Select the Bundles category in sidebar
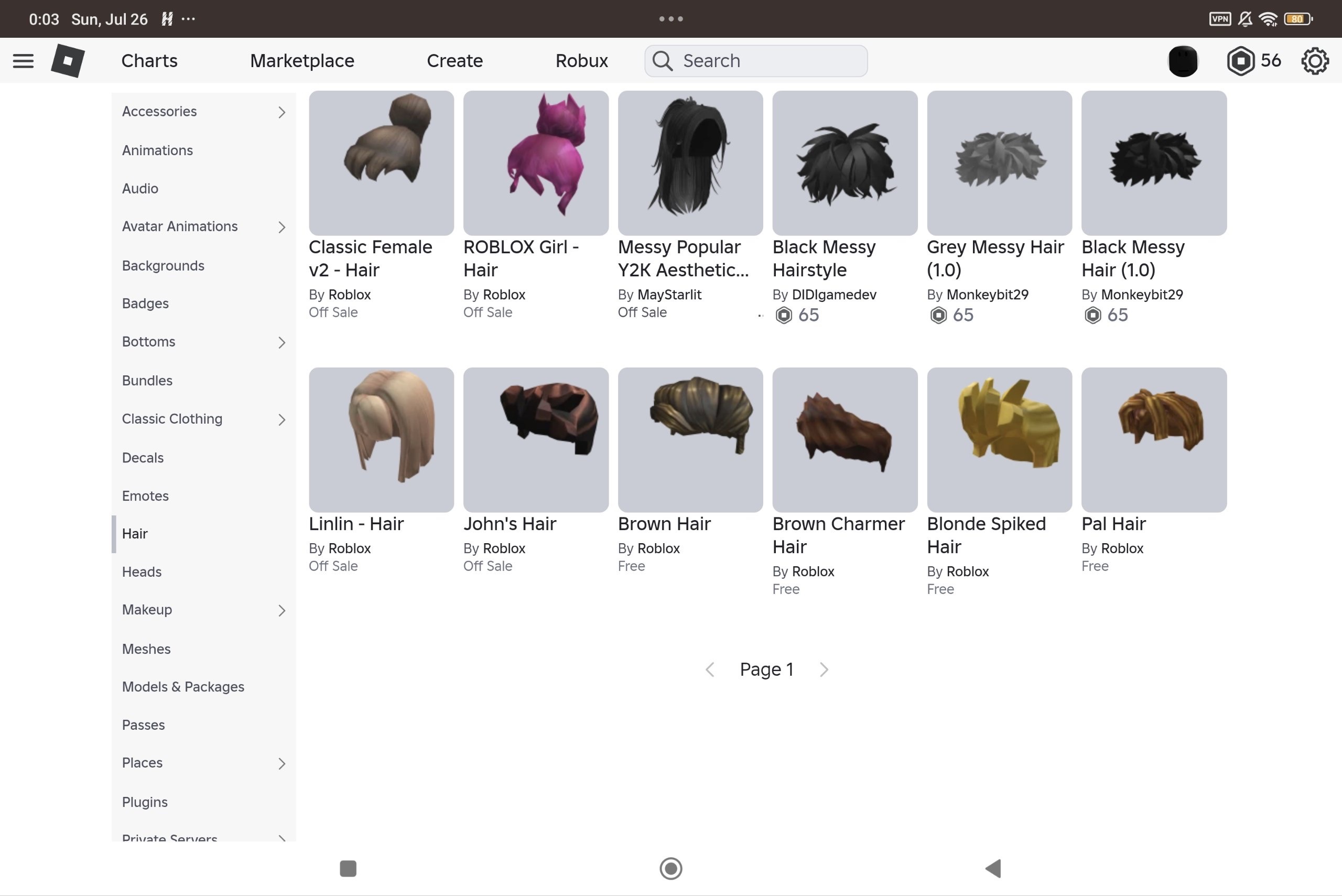Image resolution: width=1342 pixels, height=896 pixels. click(x=203, y=381)
